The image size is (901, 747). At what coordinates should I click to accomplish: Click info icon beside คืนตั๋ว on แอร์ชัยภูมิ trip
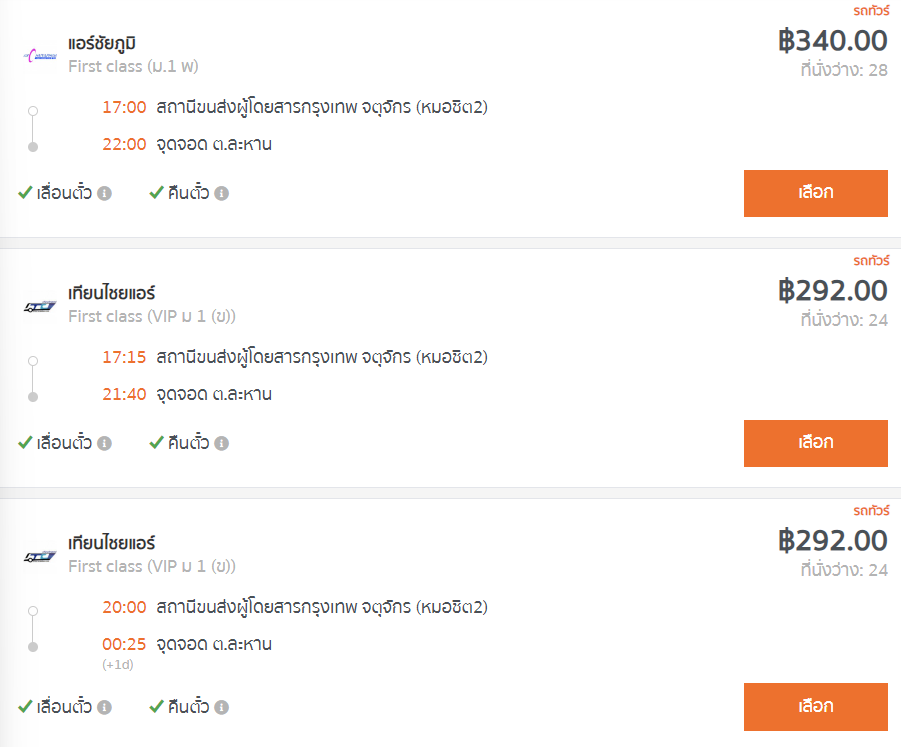click(221, 193)
